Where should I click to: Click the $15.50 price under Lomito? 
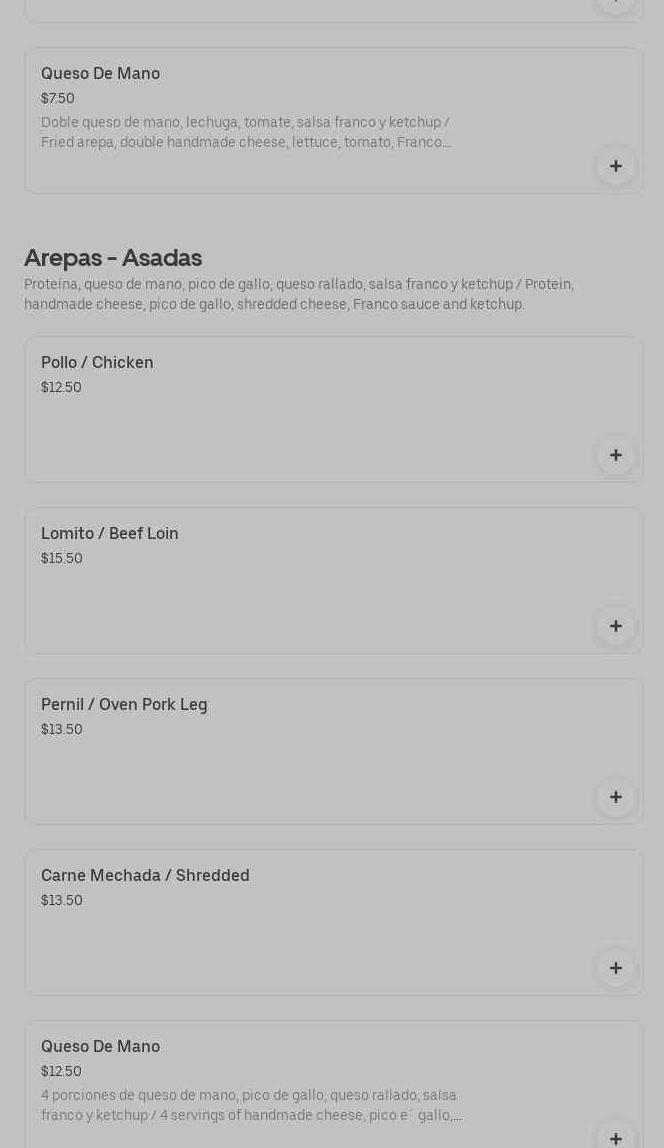62,559
